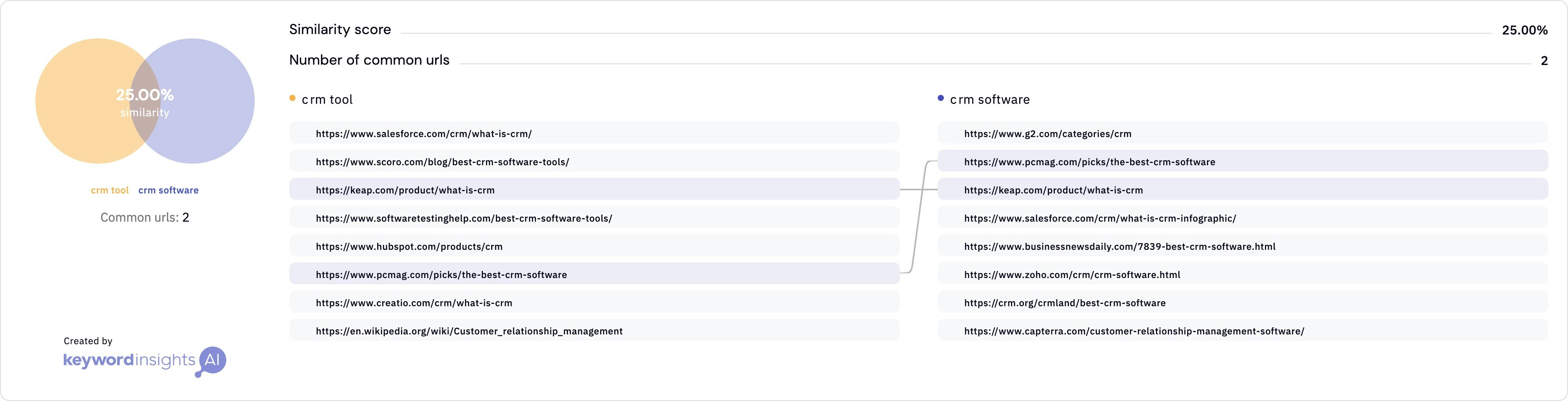Click the Similarity score label
The height and width of the screenshot is (401, 1568).
[x=340, y=29]
